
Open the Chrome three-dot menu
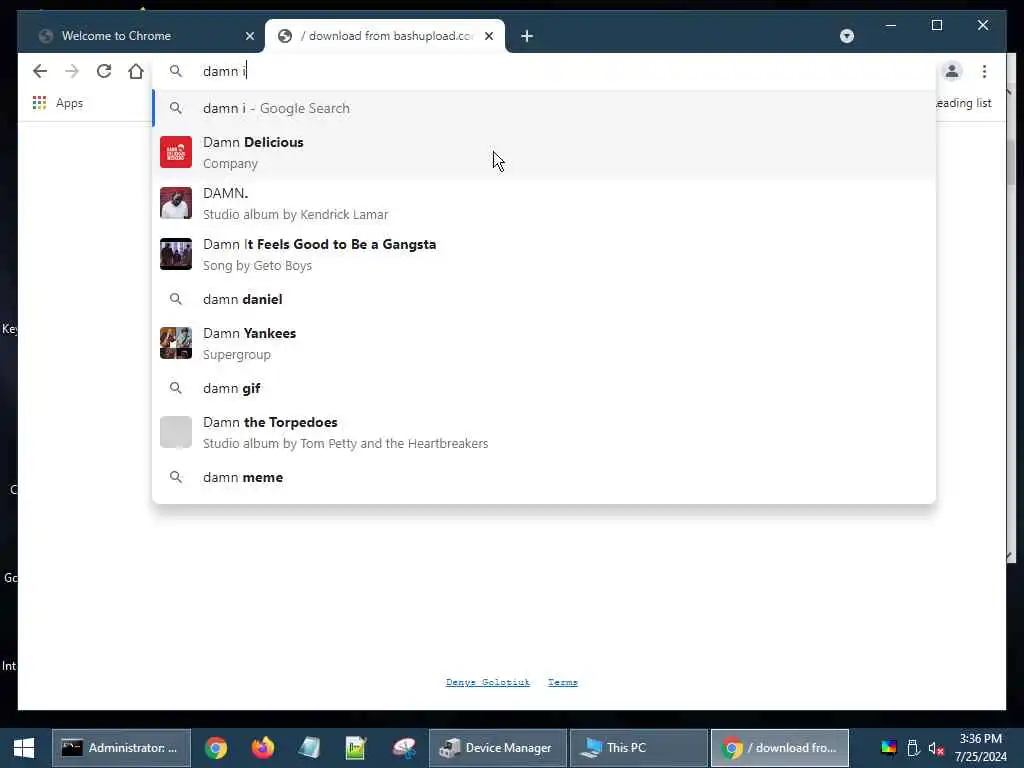pos(984,71)
